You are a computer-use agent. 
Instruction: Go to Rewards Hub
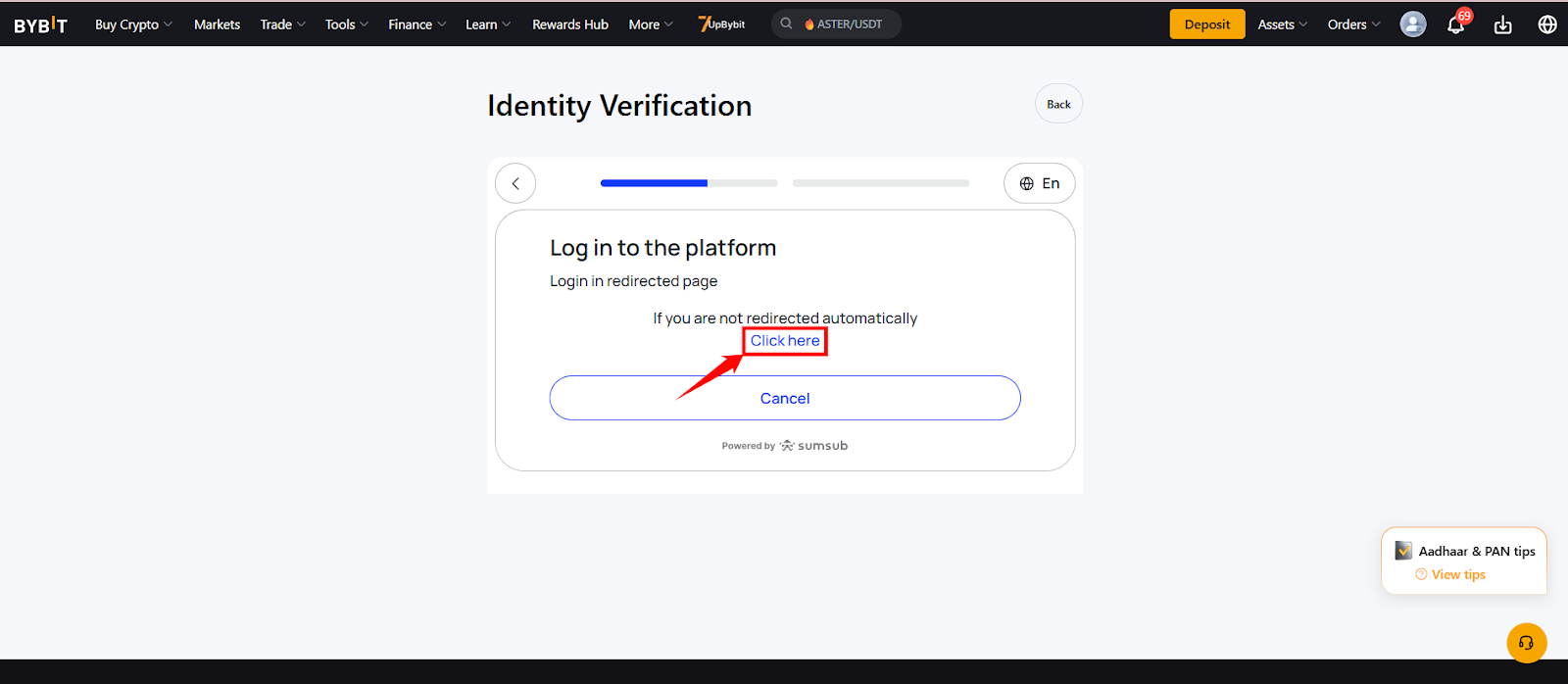[x=570, y=24]
